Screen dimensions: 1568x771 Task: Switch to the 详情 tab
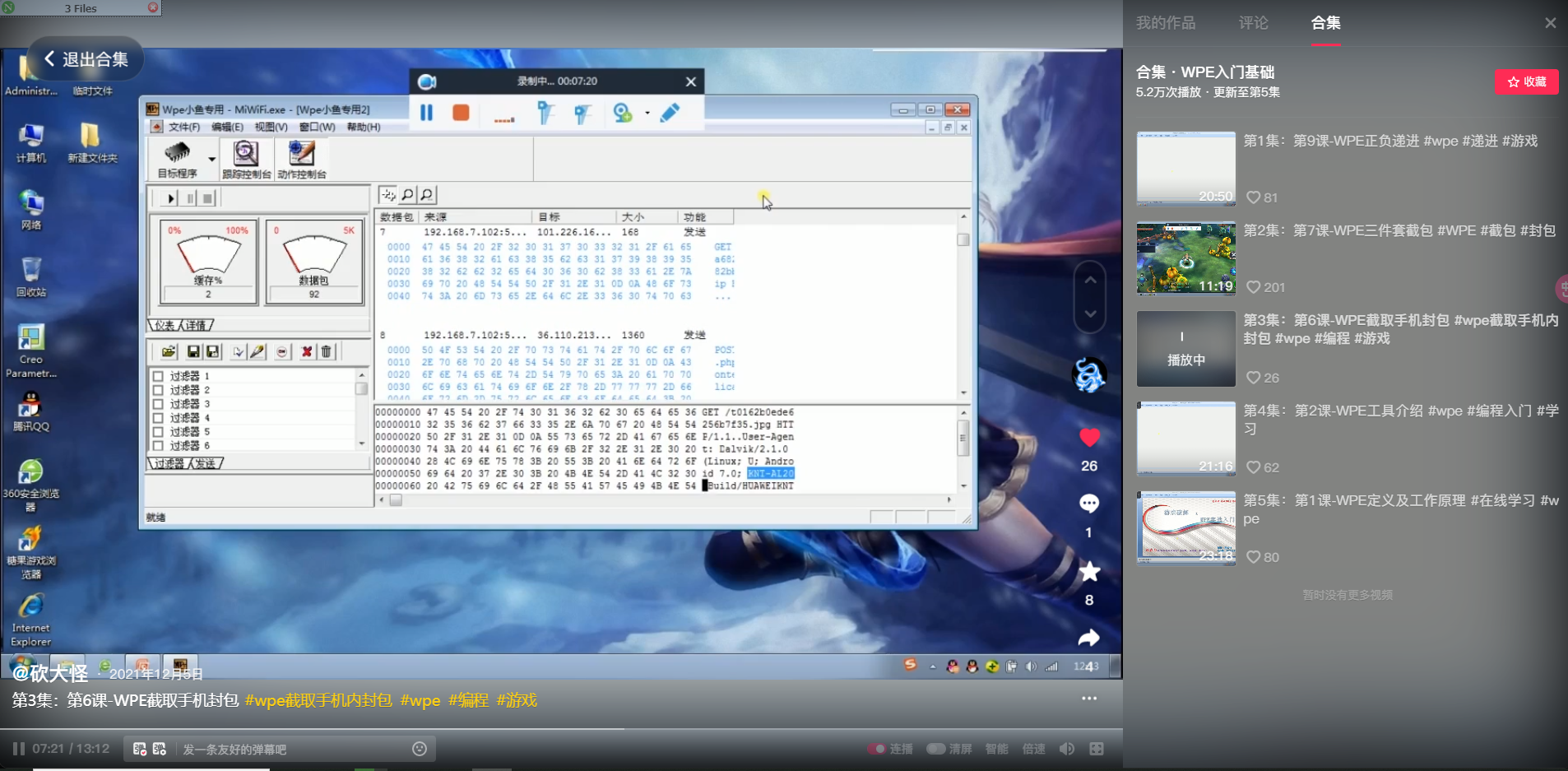(x=197, y=325)
